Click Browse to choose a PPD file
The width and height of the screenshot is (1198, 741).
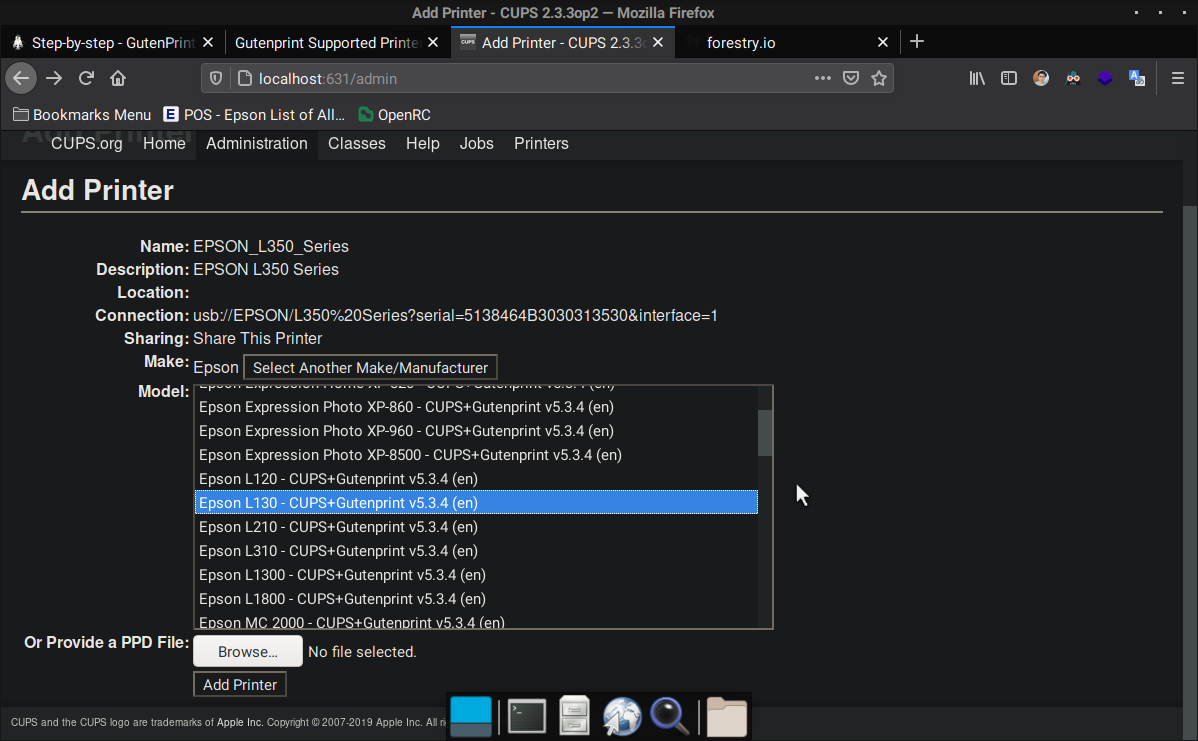coord(248,652)
